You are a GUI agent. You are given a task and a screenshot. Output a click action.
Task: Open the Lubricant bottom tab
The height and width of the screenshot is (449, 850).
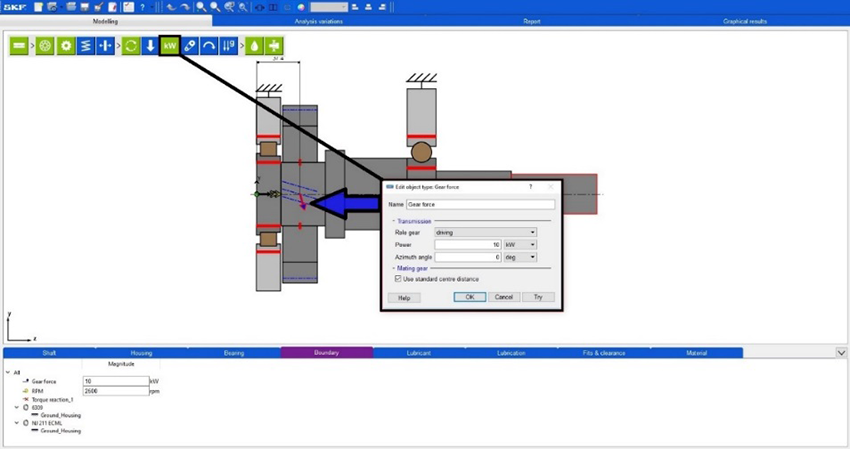pos(419,352)
